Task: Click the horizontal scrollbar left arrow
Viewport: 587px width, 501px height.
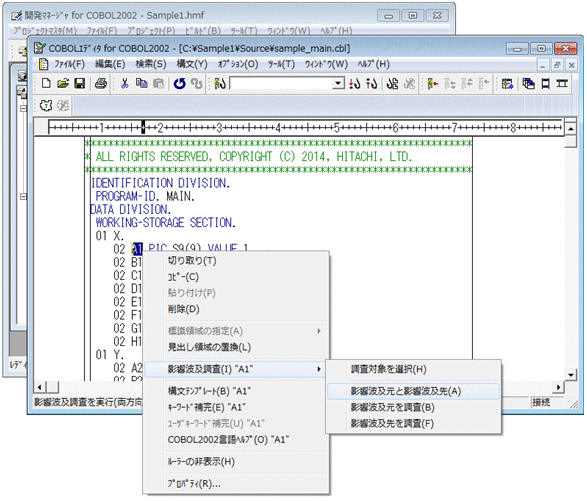Action: click(x=40, y=387)
